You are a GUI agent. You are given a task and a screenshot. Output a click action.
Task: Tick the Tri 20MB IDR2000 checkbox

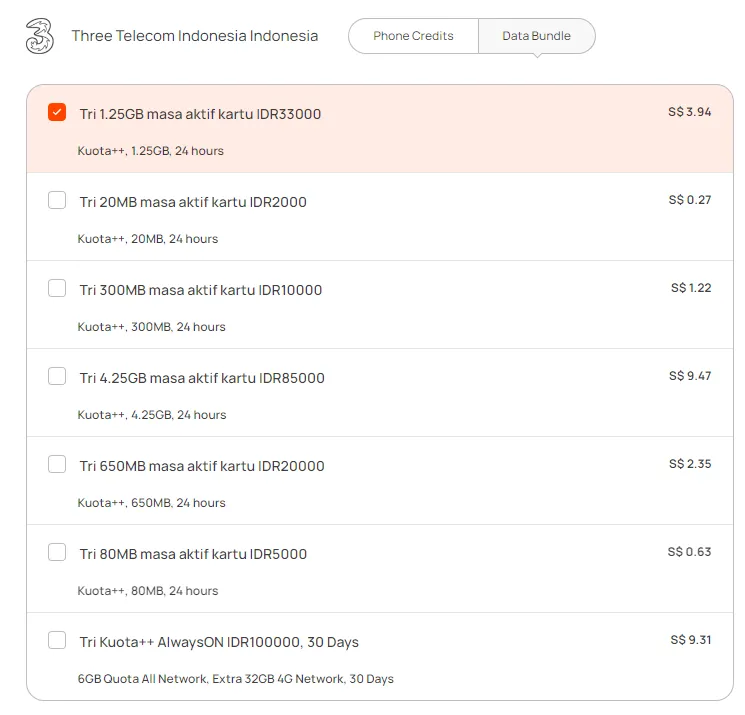(x=57, y=200)
